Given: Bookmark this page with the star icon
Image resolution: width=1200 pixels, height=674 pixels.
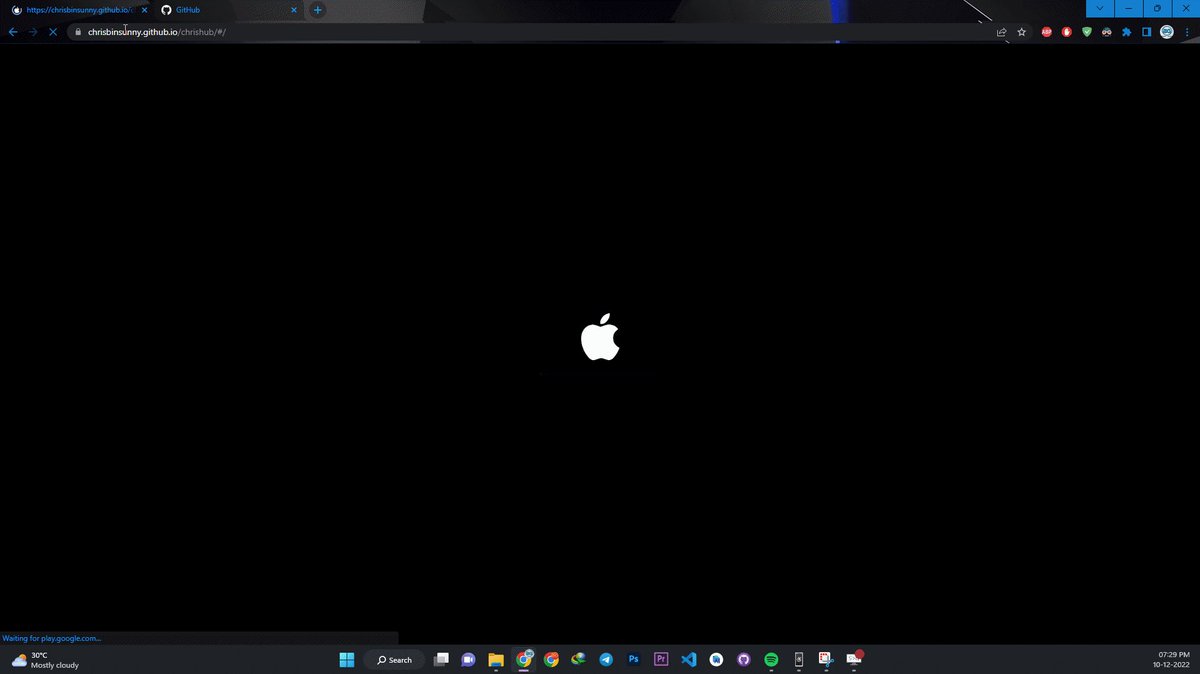Looking at the screenshot, I should click(1021, 32).
